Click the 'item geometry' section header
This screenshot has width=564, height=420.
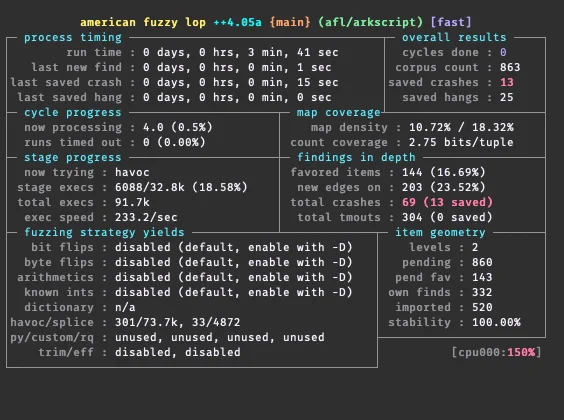tap(440, 232)
